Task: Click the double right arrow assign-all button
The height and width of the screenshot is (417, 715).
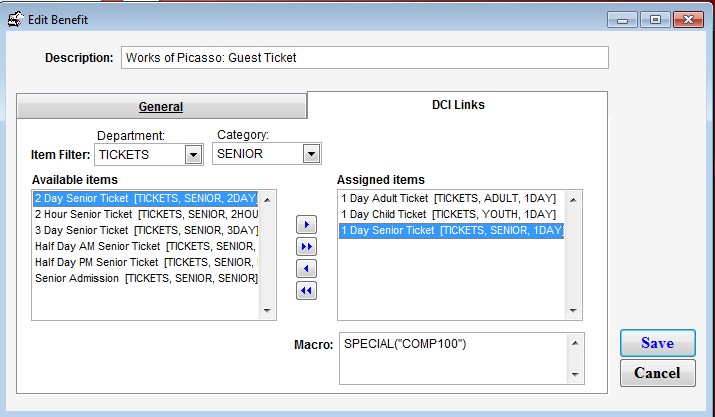Action: pyautogui.click(x=308, y=247)
